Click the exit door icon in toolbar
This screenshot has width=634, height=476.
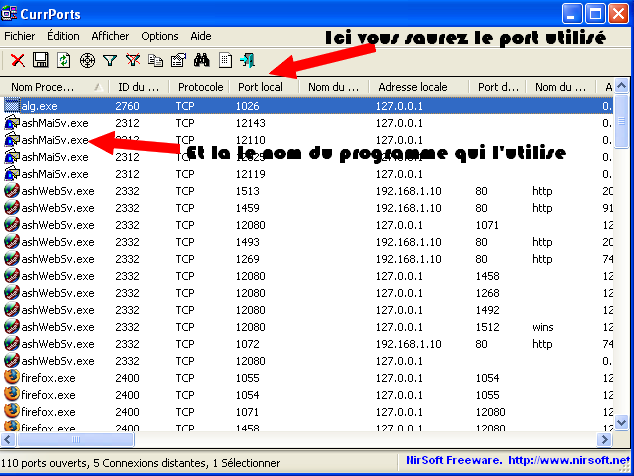pos(247,60)
